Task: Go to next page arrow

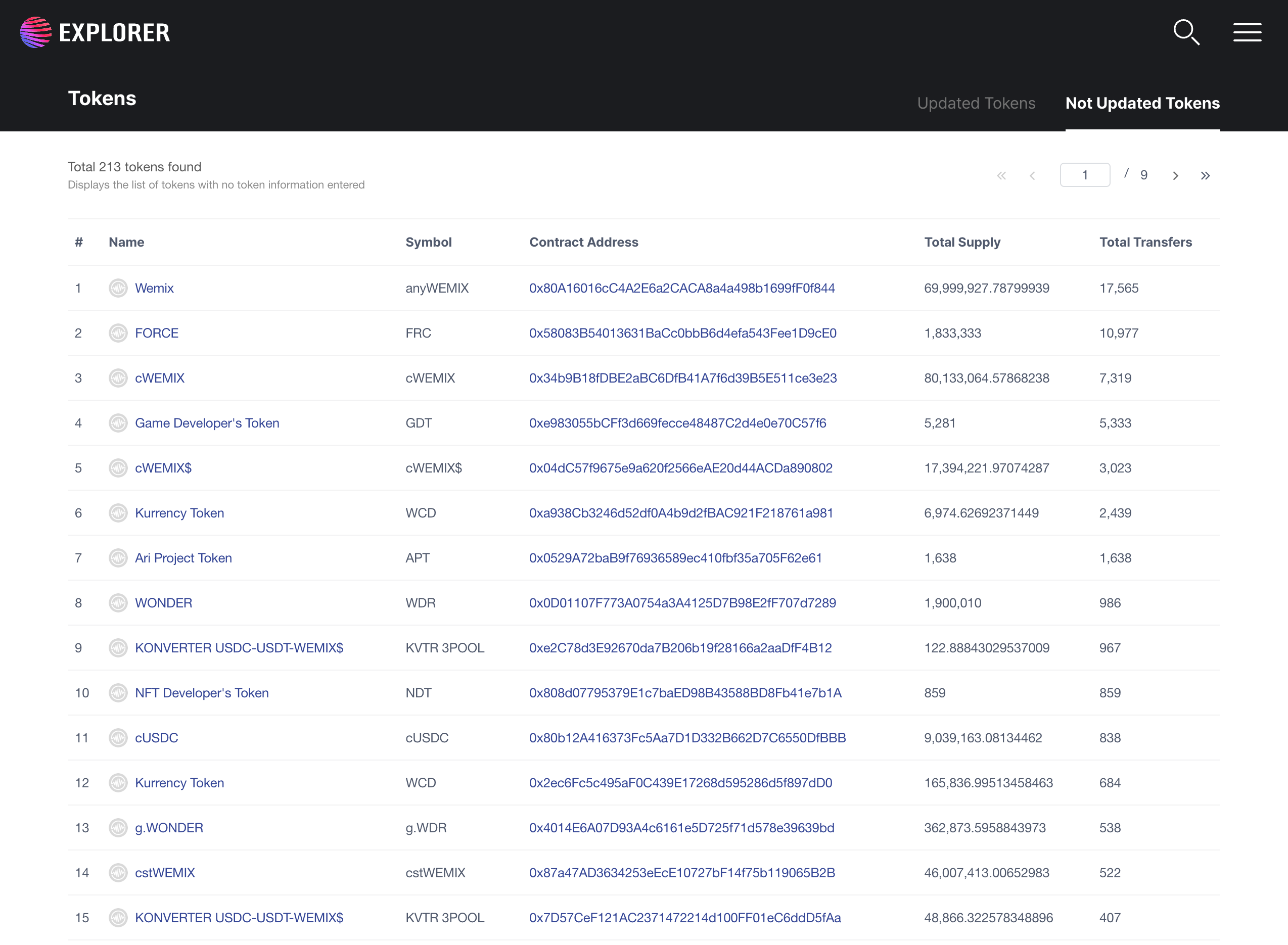Action: [x=1175, y=176]
